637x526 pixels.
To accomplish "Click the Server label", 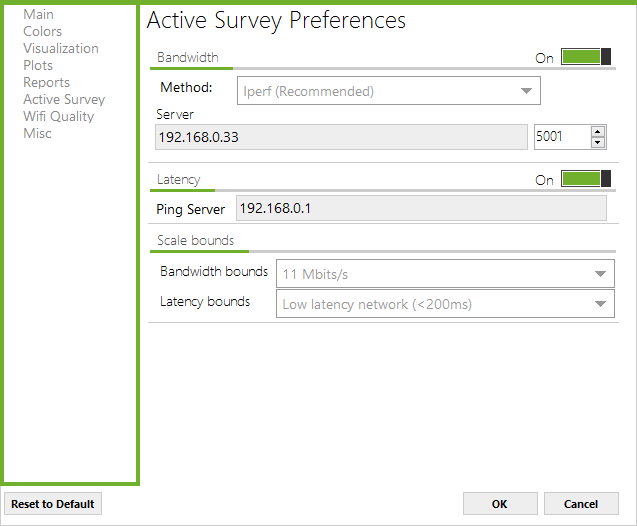I will click(175, 114).
